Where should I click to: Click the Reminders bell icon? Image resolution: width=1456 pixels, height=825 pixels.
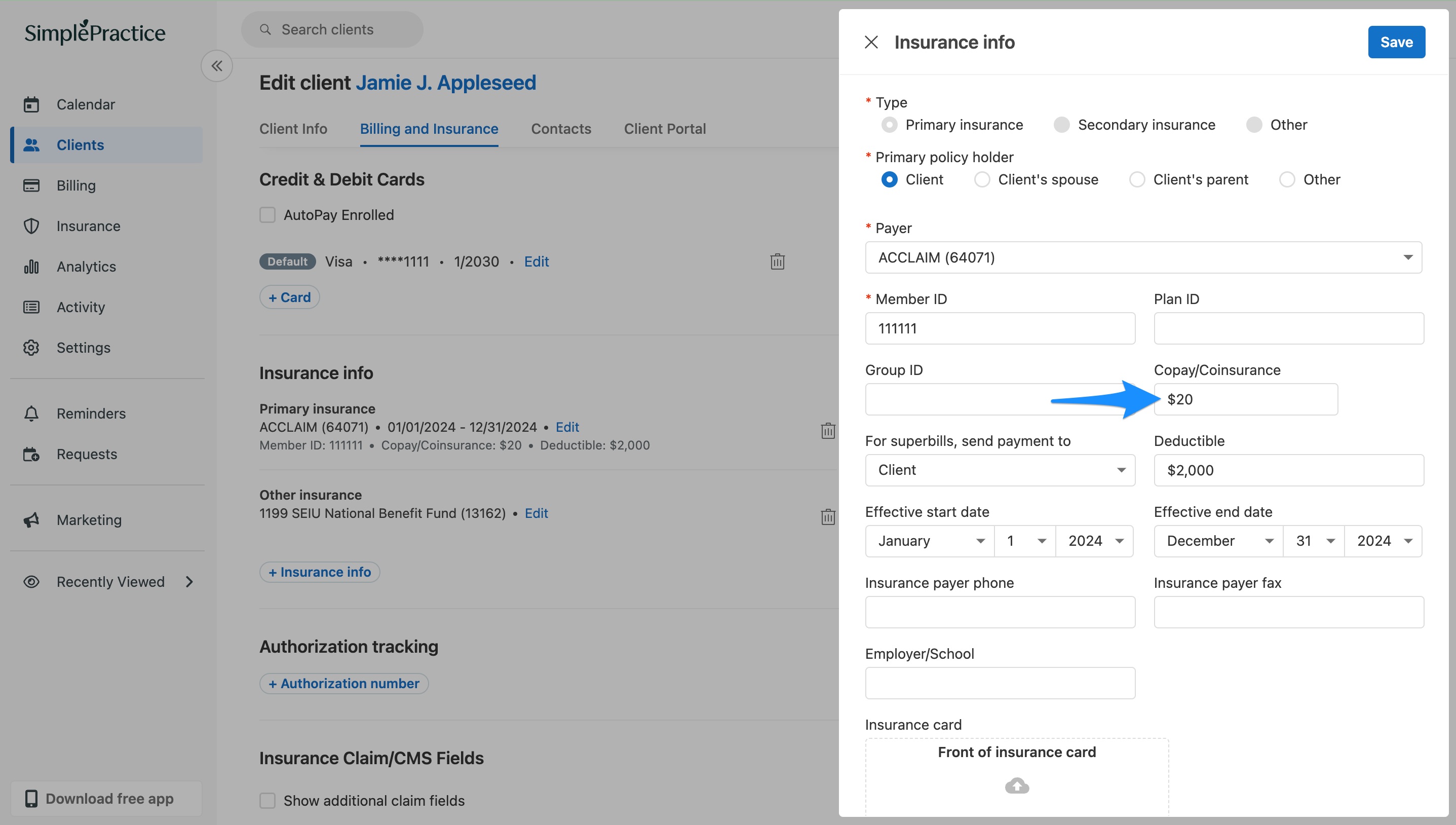click(x=31, y=414)
